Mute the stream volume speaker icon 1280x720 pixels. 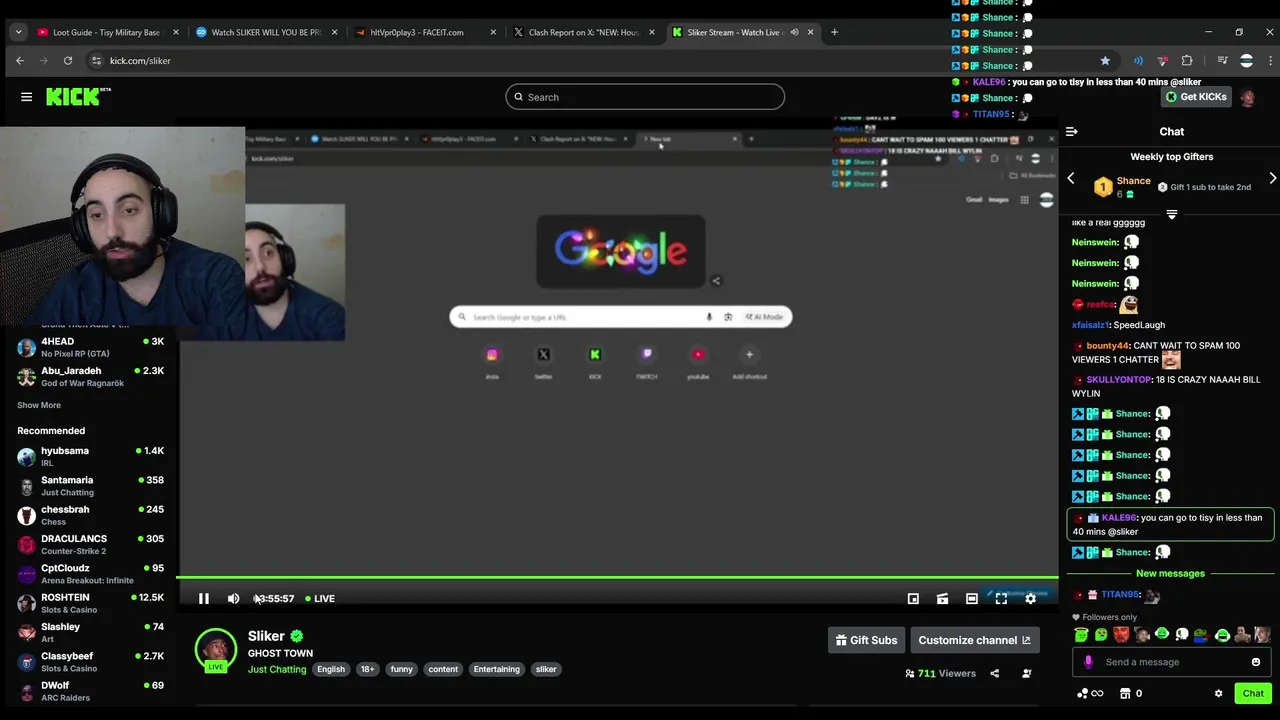(x=233, y=598)
